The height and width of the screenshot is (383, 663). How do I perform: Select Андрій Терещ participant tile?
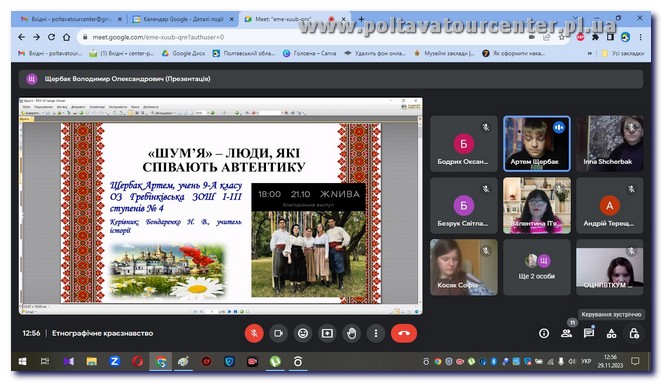point(610,205)
